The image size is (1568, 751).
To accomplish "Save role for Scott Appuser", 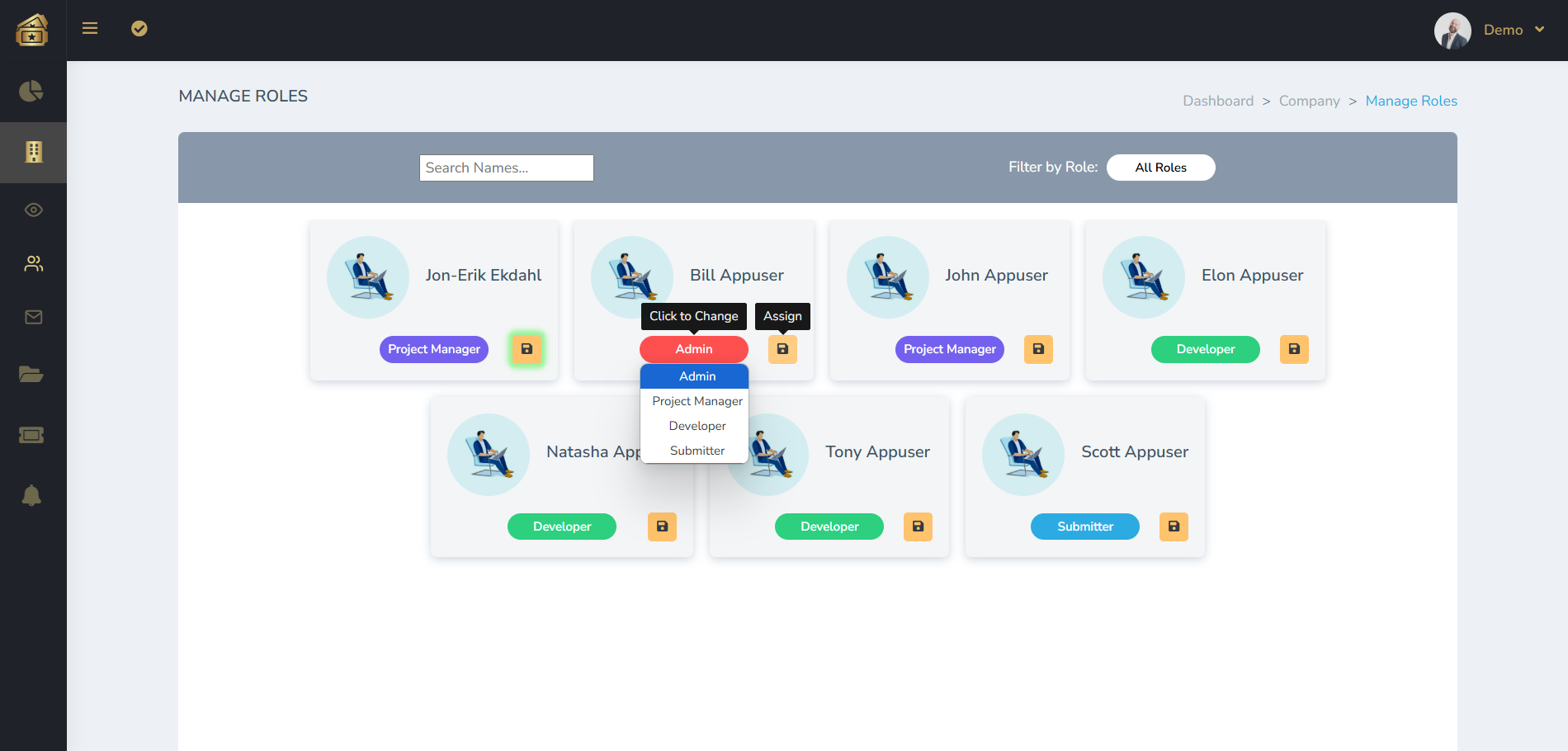I will tap(1174, 527).
